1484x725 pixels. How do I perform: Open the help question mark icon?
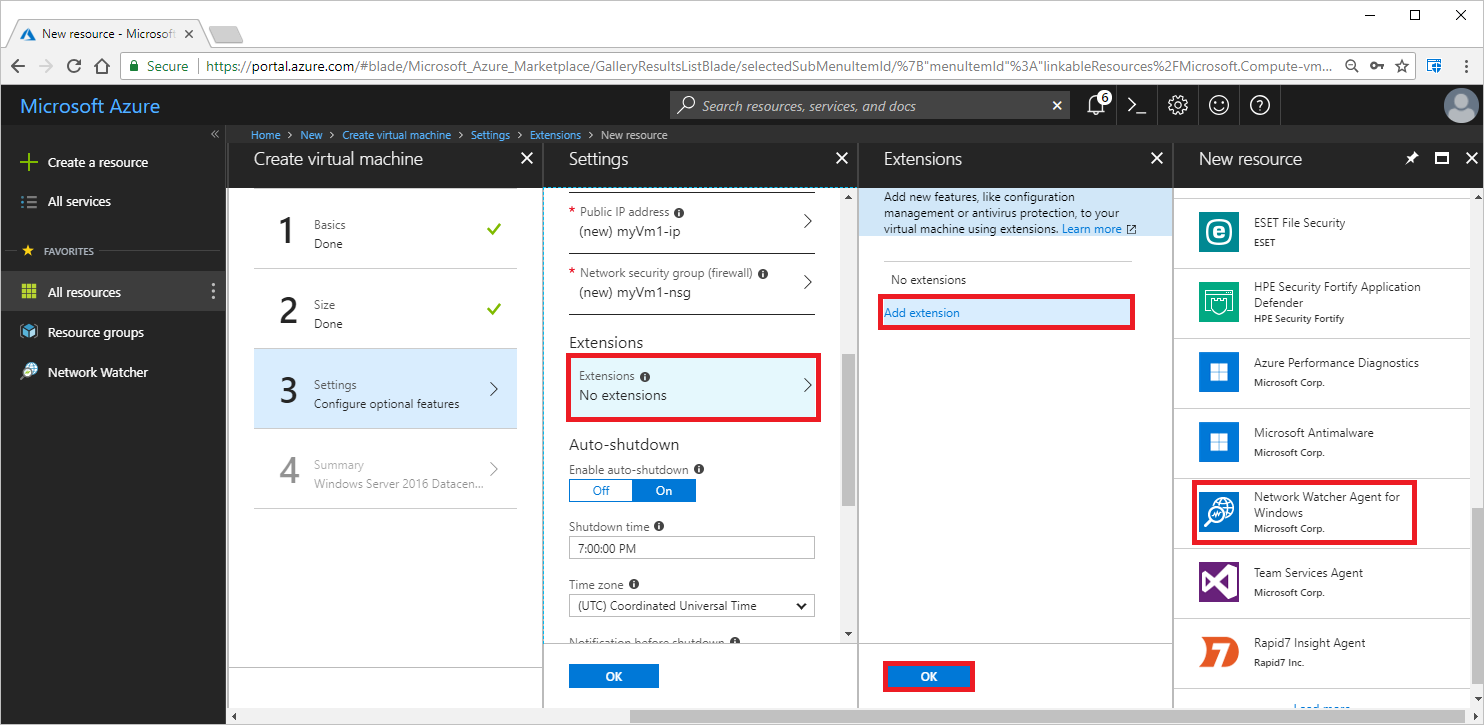point(1260,105)
